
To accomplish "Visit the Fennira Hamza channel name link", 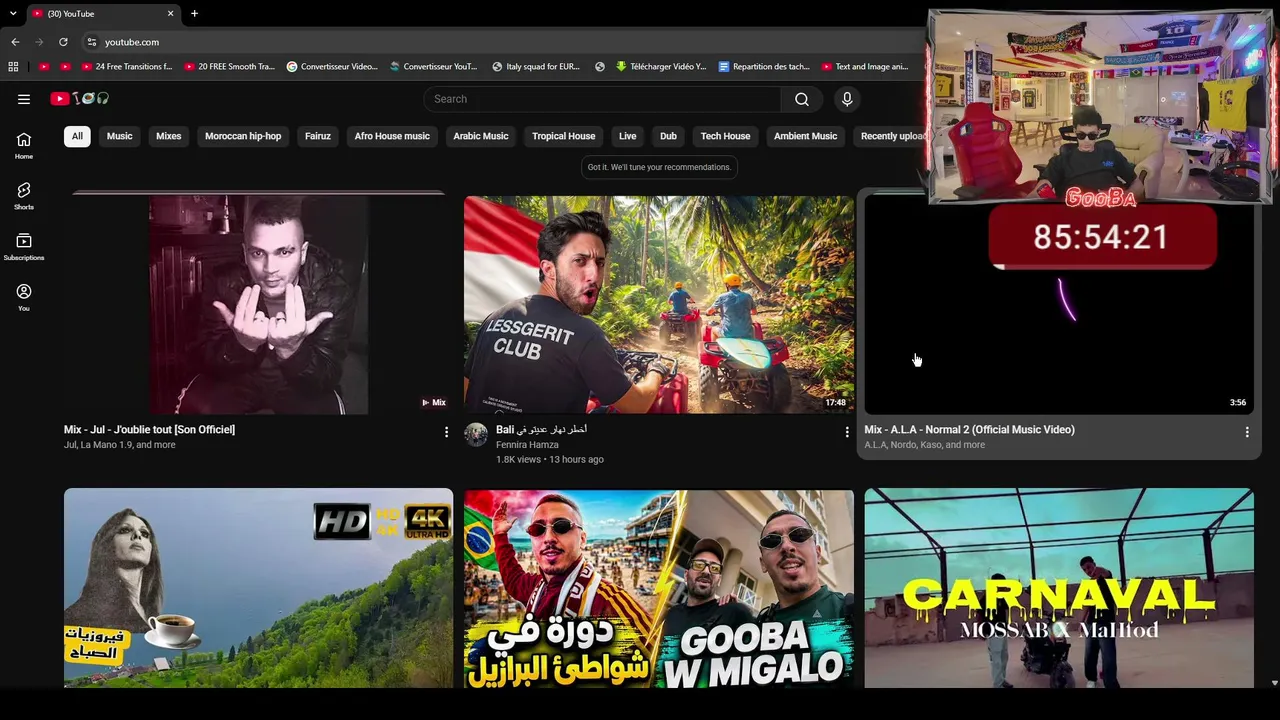I will [527, 445].
